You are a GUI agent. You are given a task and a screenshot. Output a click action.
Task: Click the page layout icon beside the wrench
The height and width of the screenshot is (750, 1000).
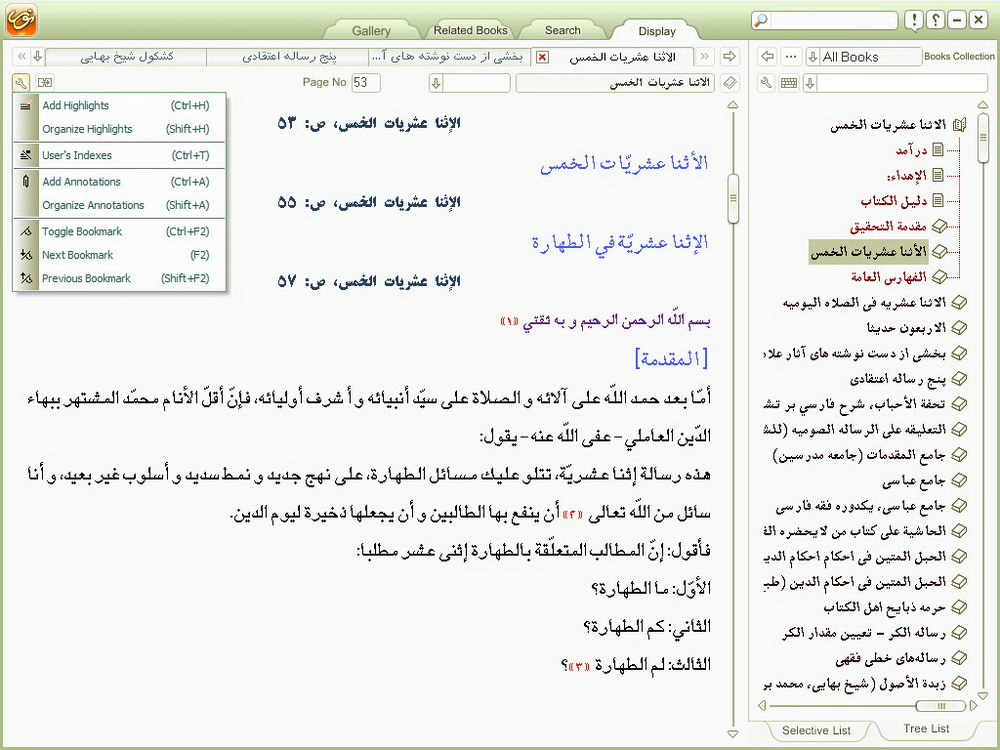pos(45,82)
